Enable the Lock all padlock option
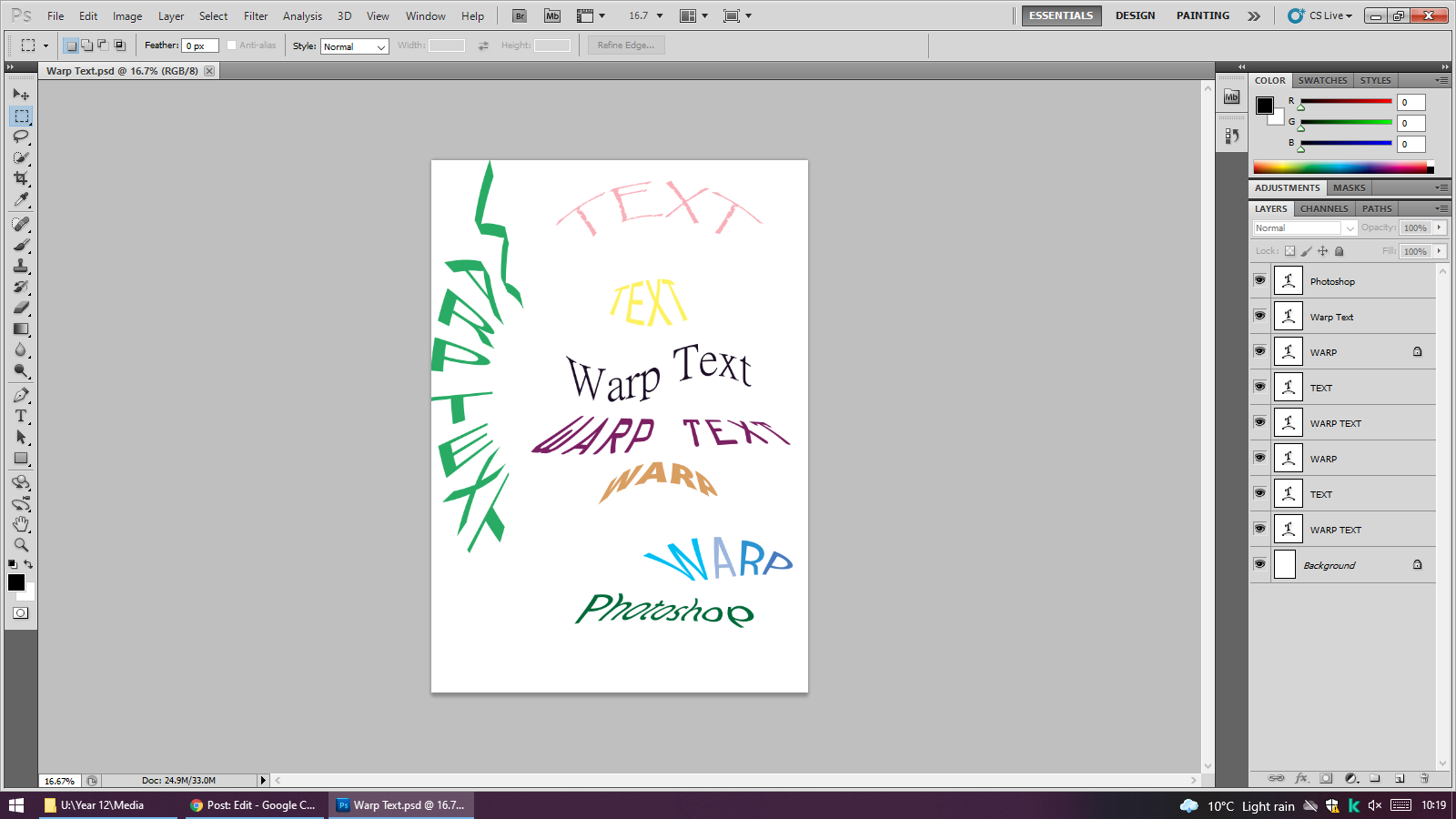The width and height of the screenshot is (1456, 819). pyautogui.click(x=1339, y=251)
